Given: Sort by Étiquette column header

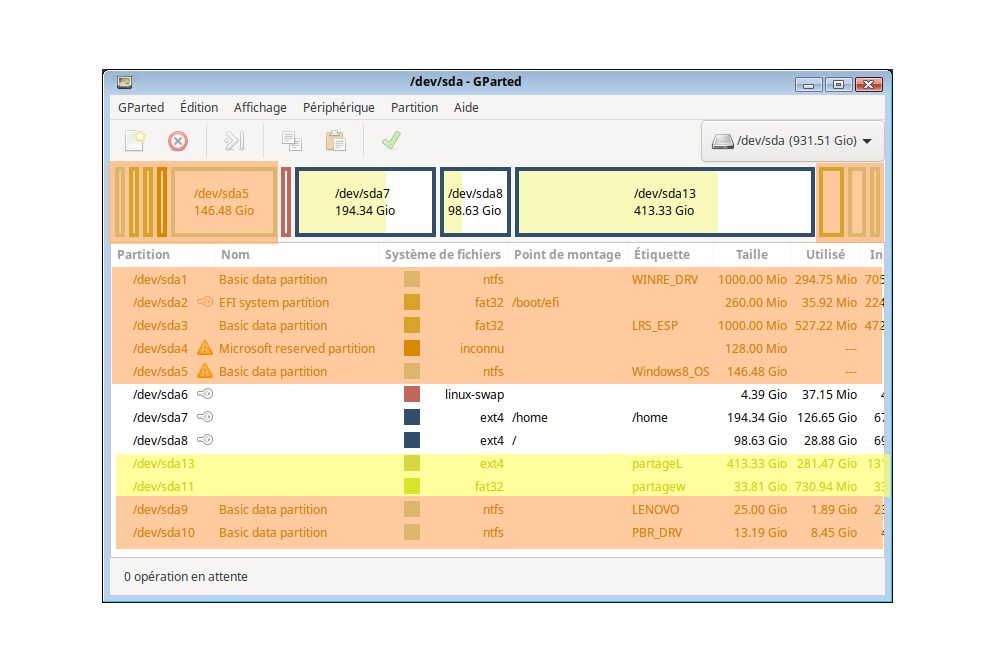Looking at the screenshot, I should click(670, 254).
